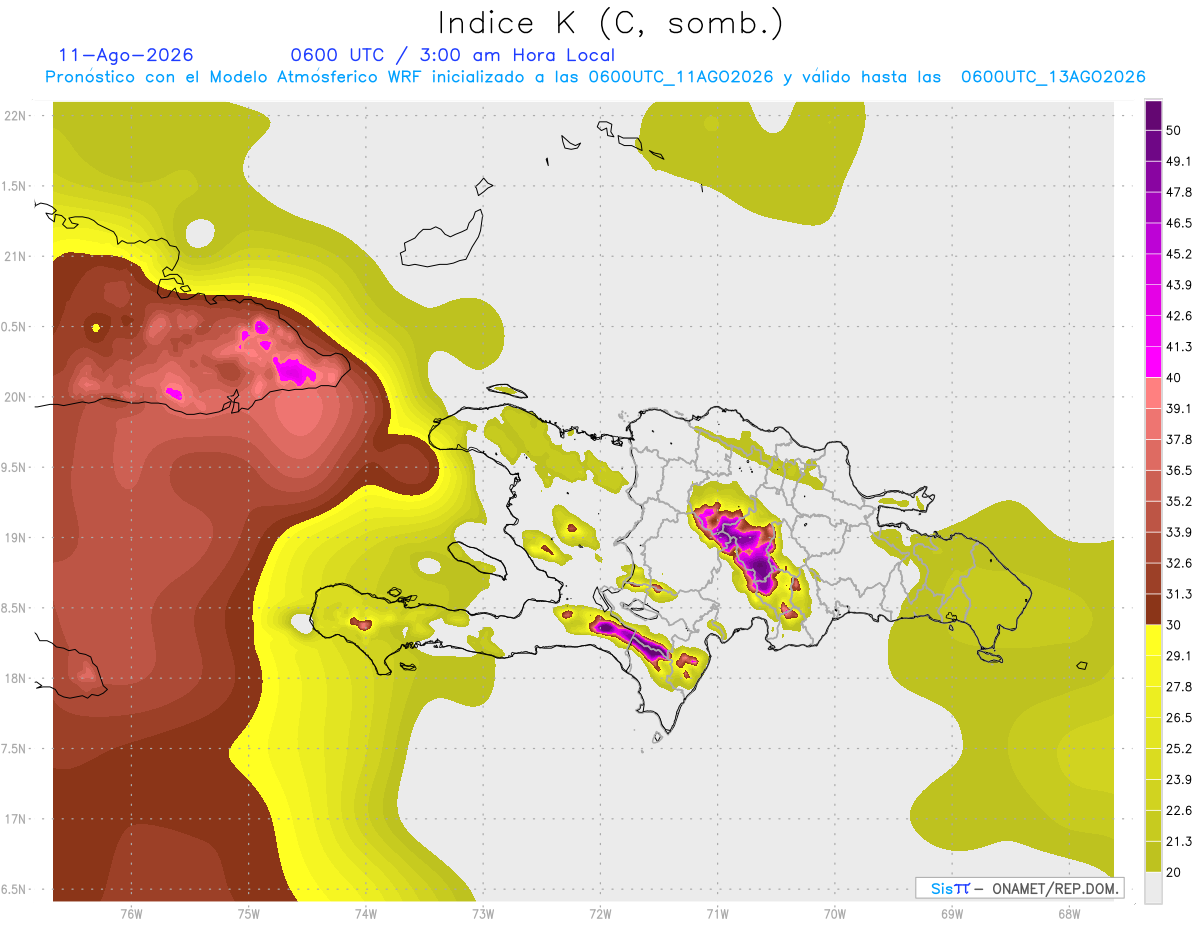This screenshot has height=927, width=1200.
Task: Click the colorbar label "27.8"
Action: coord(1179,687)
